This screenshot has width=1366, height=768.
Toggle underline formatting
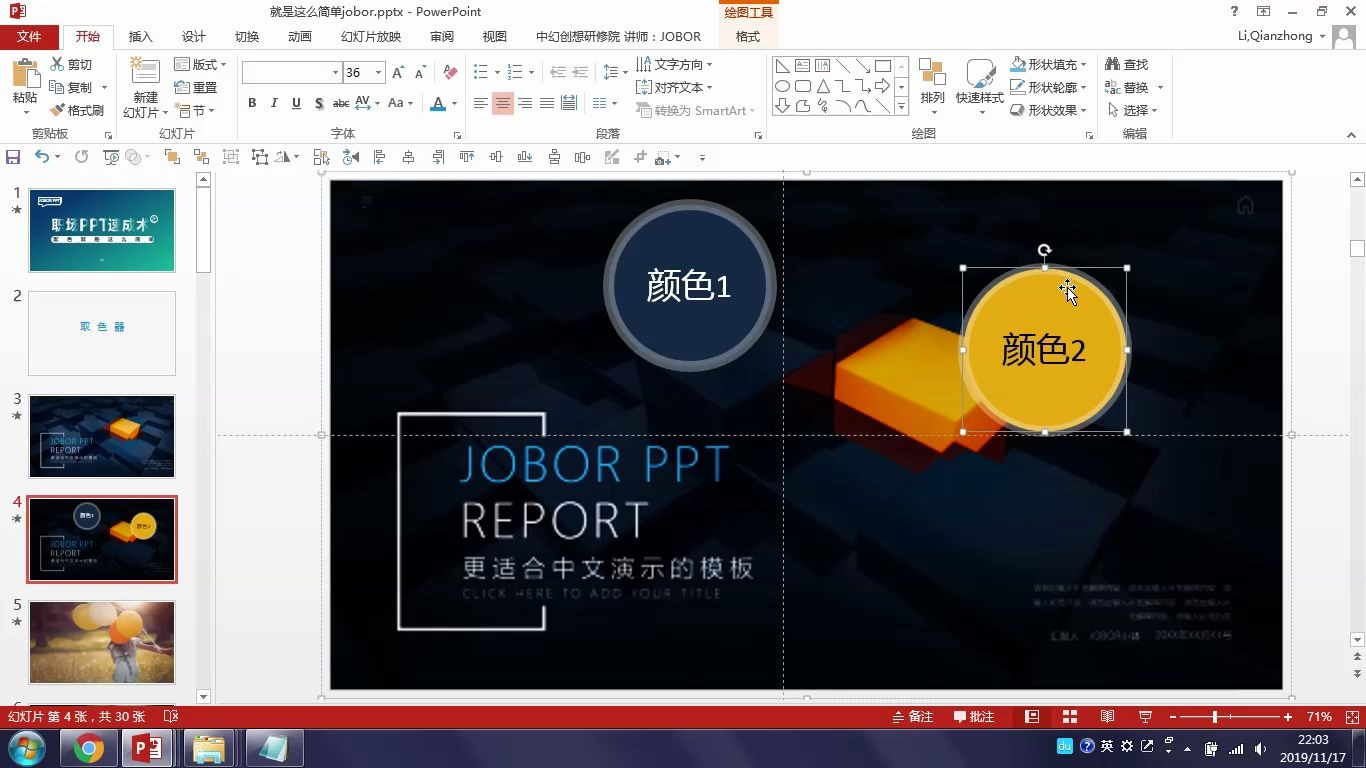click(294, 102)
